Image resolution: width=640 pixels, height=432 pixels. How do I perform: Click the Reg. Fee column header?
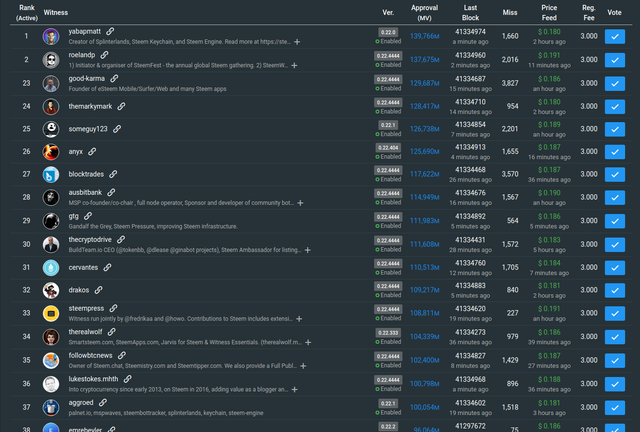589,13
